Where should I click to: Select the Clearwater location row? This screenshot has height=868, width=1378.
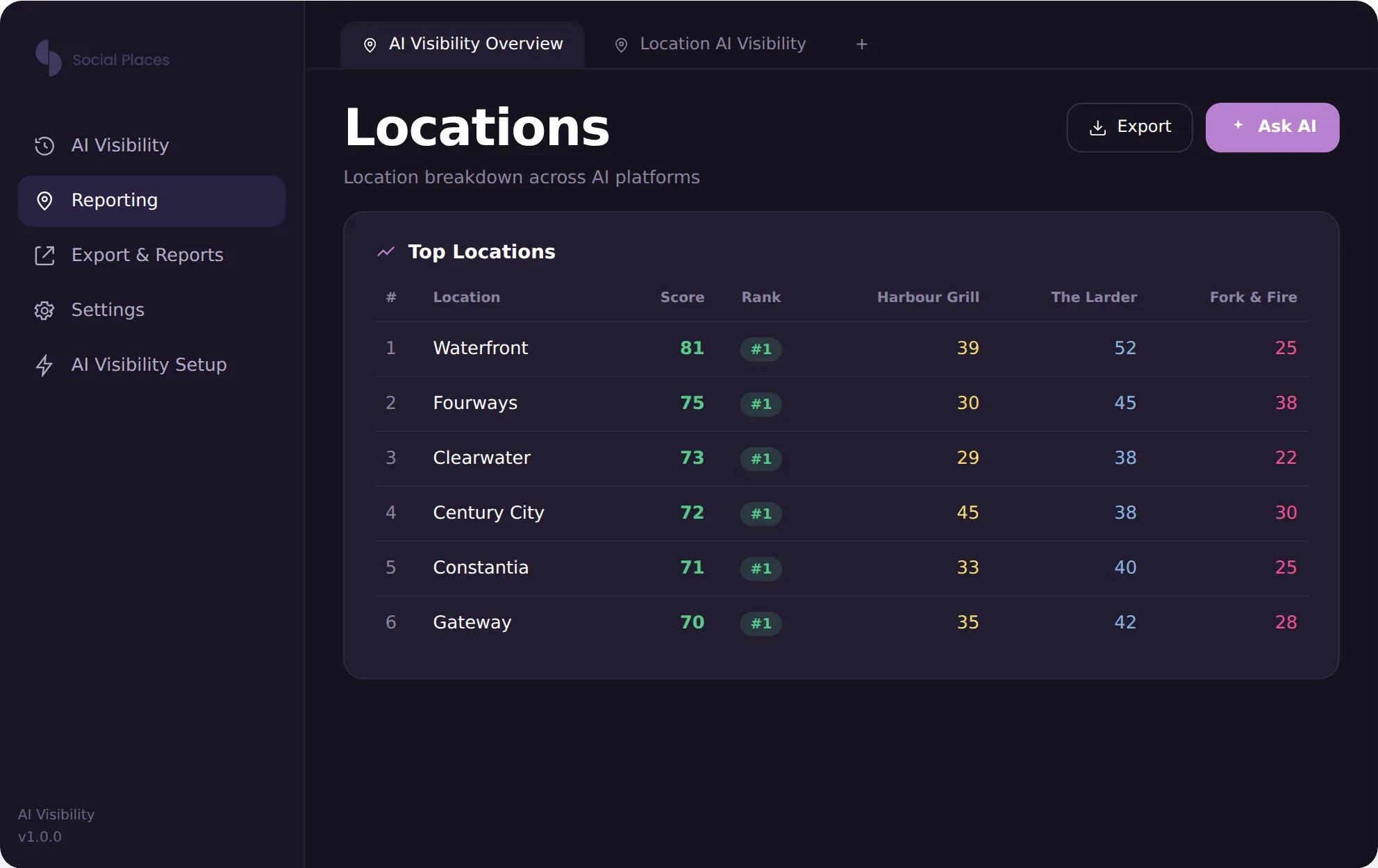(x=841, y=458)
